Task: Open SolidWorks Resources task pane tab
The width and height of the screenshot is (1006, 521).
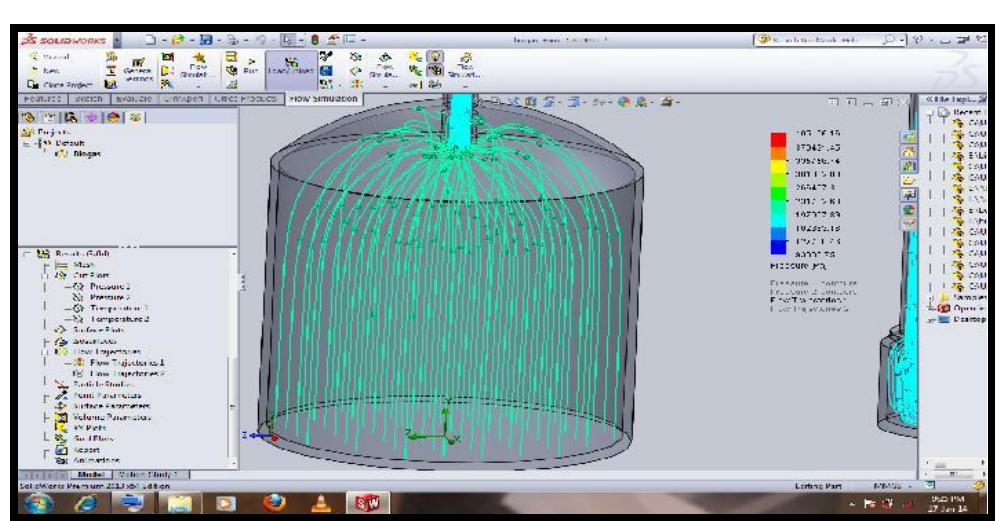Action: pyautogui.click(x=910, y=137)
